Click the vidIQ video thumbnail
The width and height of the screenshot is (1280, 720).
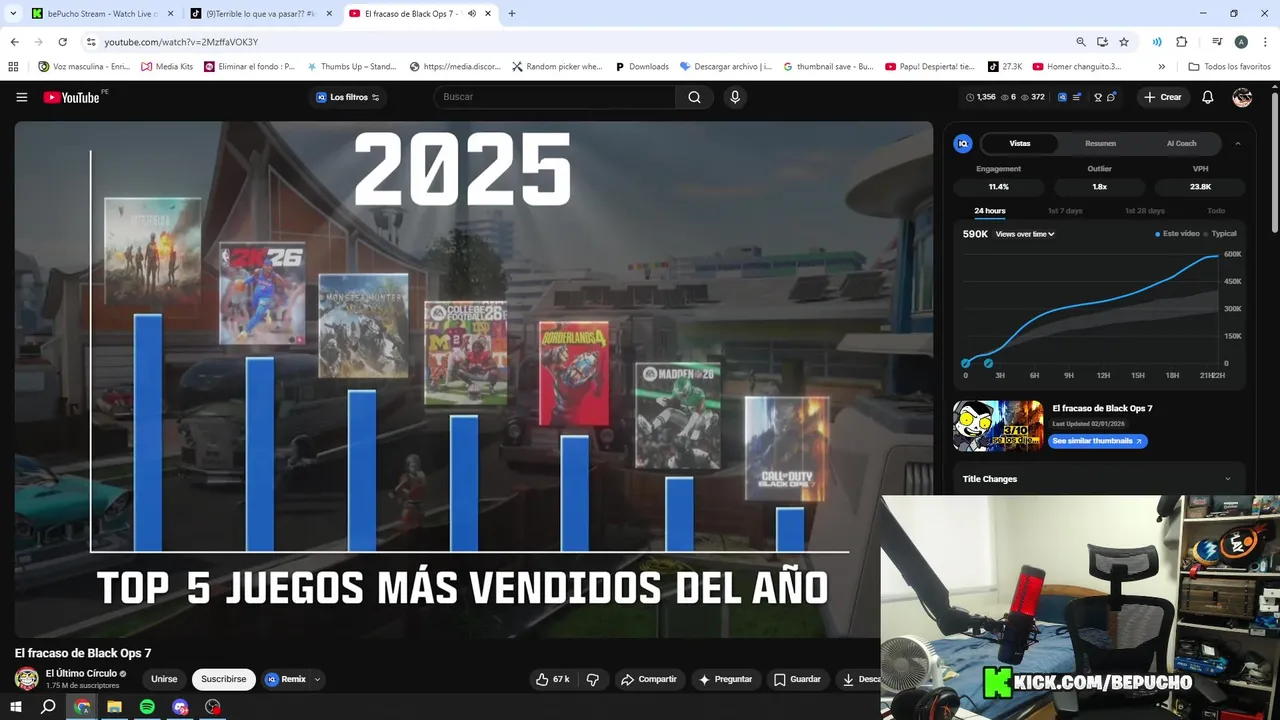pyautogui.click(x=998, y=426)
